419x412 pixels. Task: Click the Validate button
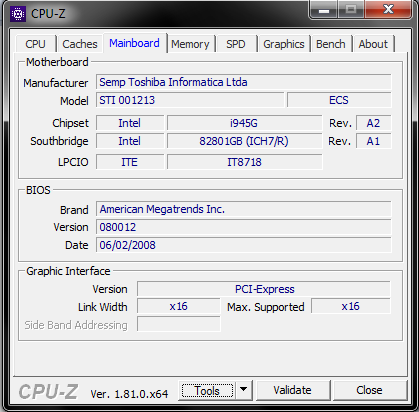[292, 390]
